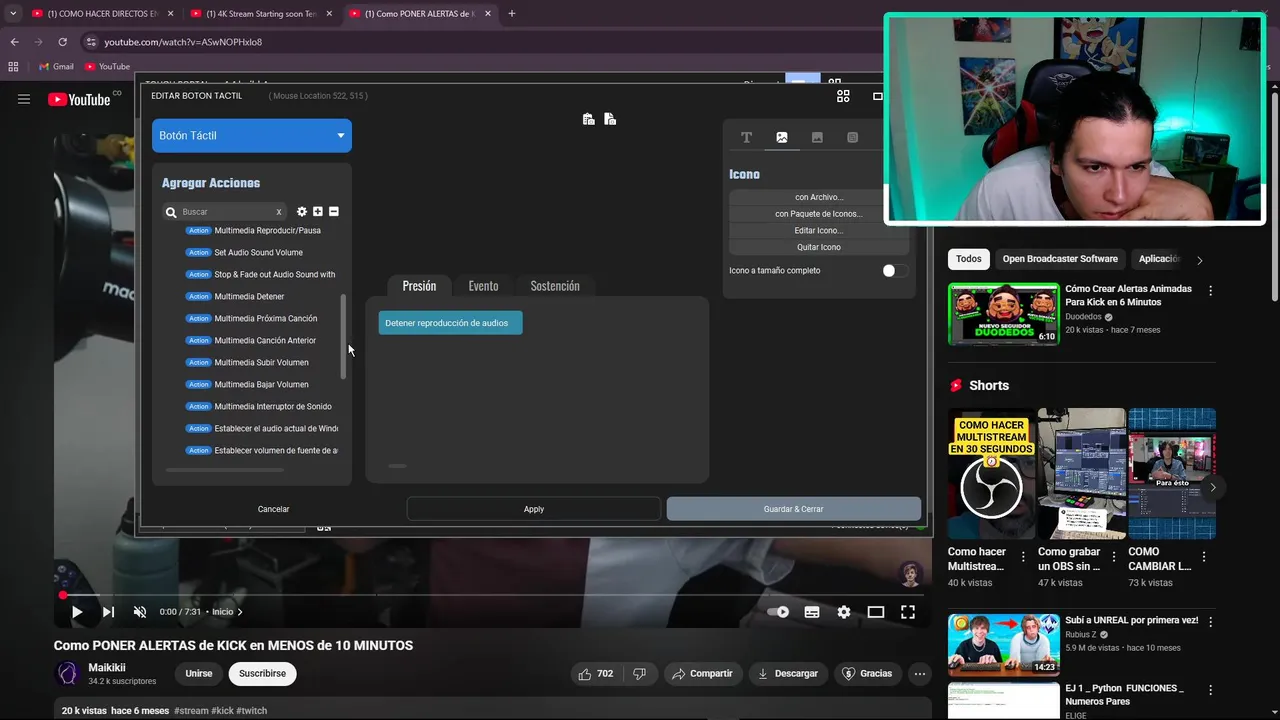
Task: Click Cancelar in the edit dialog
Action: pos(273,509)
